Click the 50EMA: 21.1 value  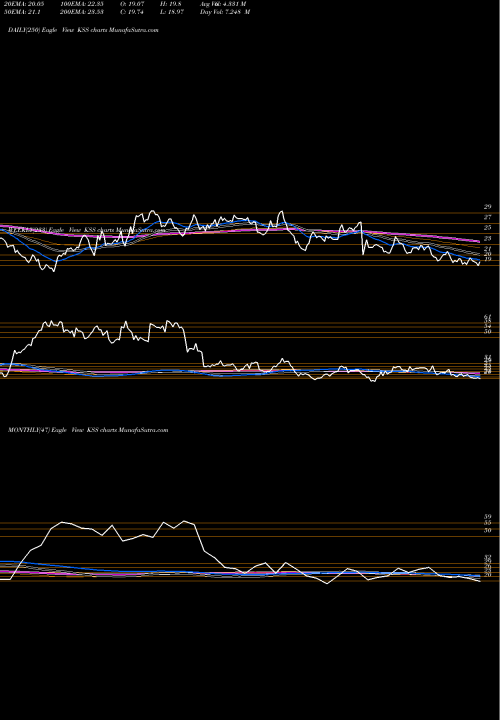[20, 12]
